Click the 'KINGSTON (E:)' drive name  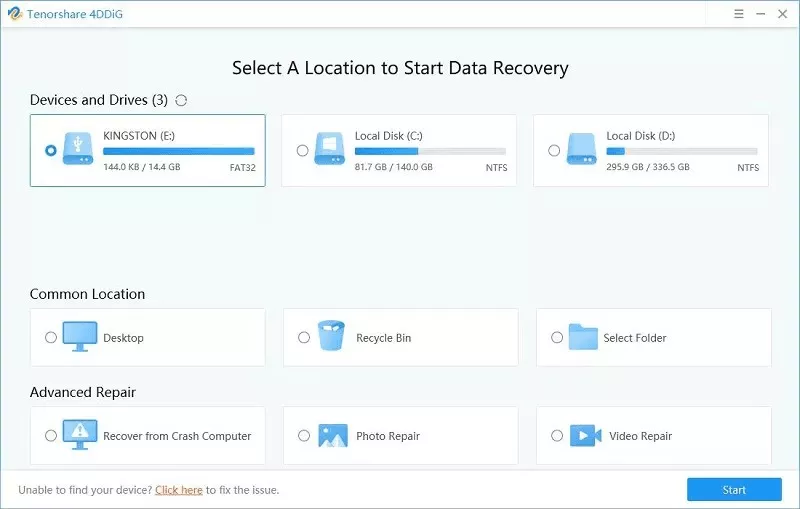pyautogui.click(x=139, y=136)
